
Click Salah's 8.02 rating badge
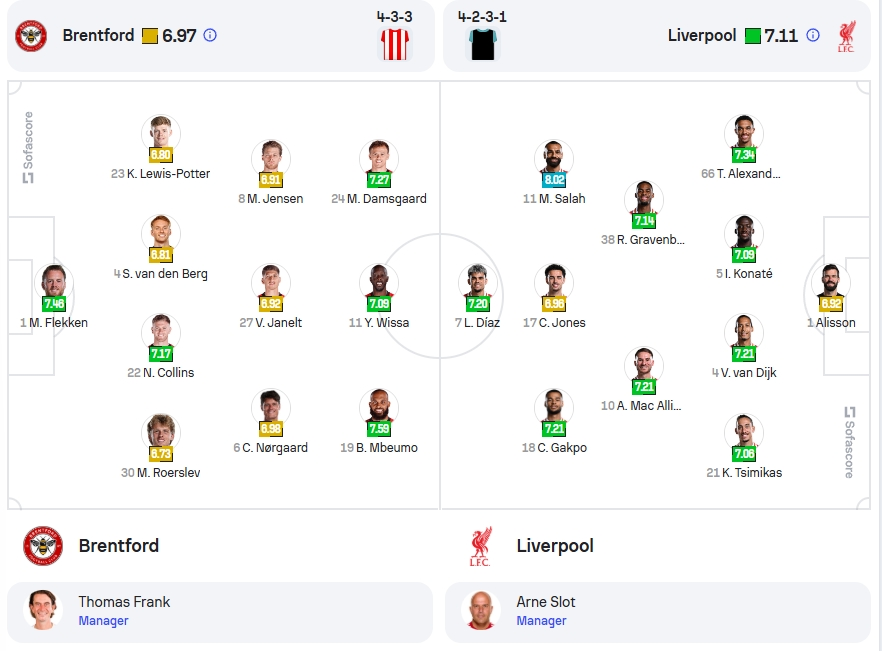point(554,180)
